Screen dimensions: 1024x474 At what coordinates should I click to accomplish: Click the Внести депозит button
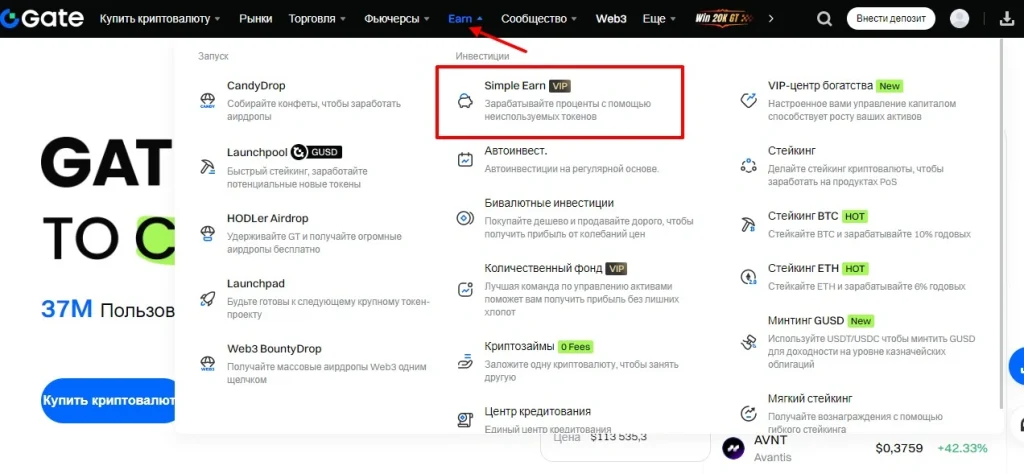(x=891, y=19)
